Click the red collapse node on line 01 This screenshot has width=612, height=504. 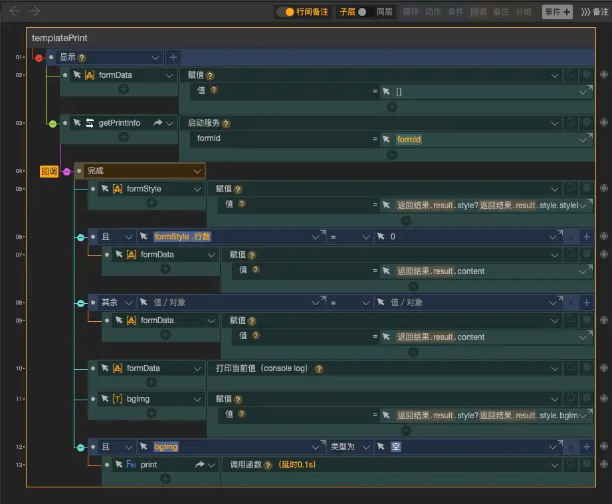(39, 58)
